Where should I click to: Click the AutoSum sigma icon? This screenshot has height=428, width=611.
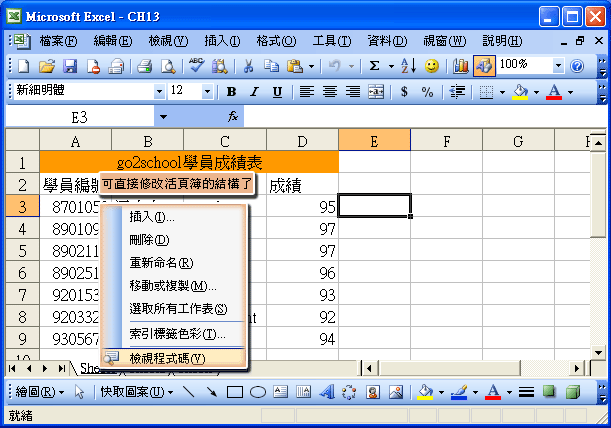[x=374, y=66]
